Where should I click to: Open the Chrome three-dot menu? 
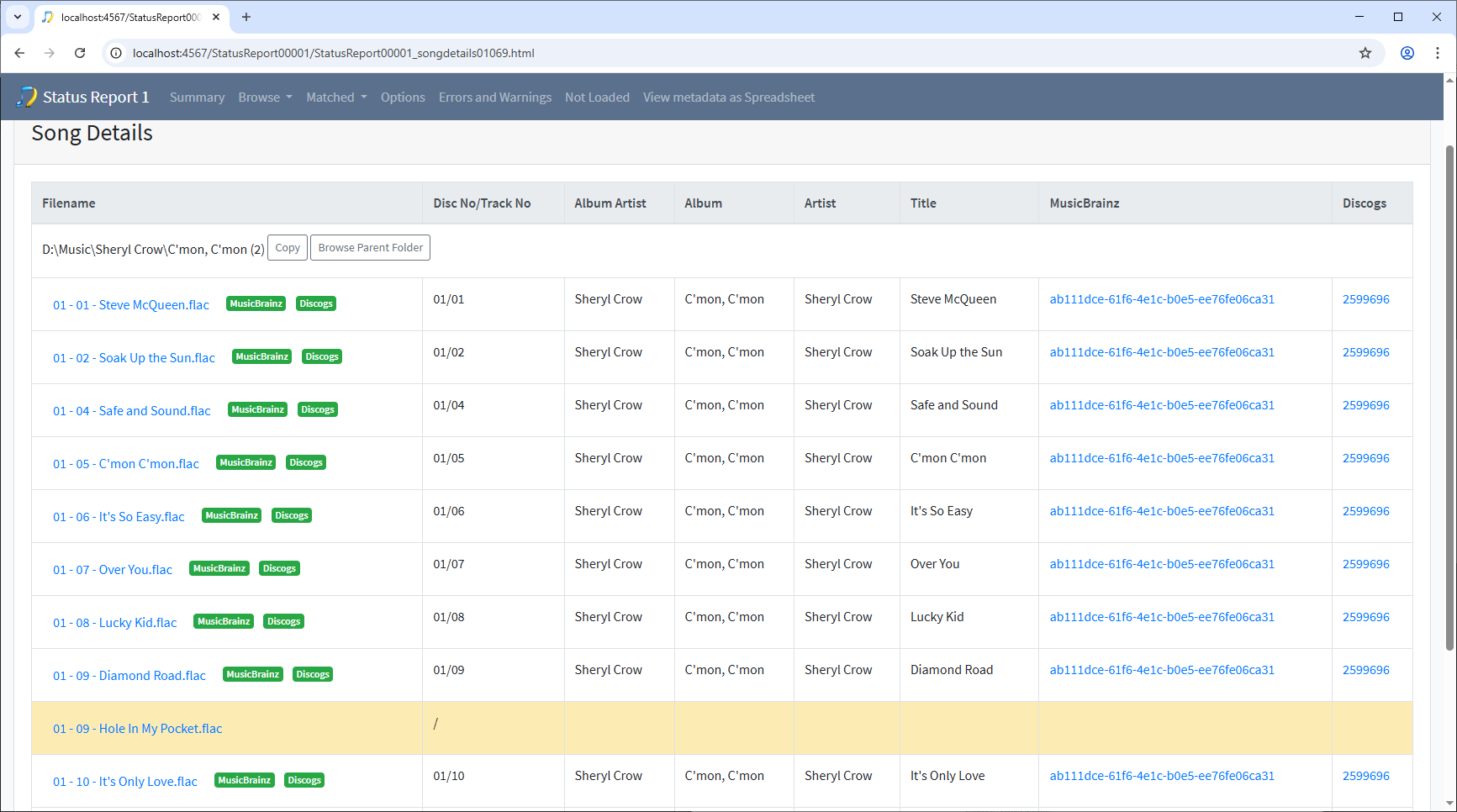1438,53
